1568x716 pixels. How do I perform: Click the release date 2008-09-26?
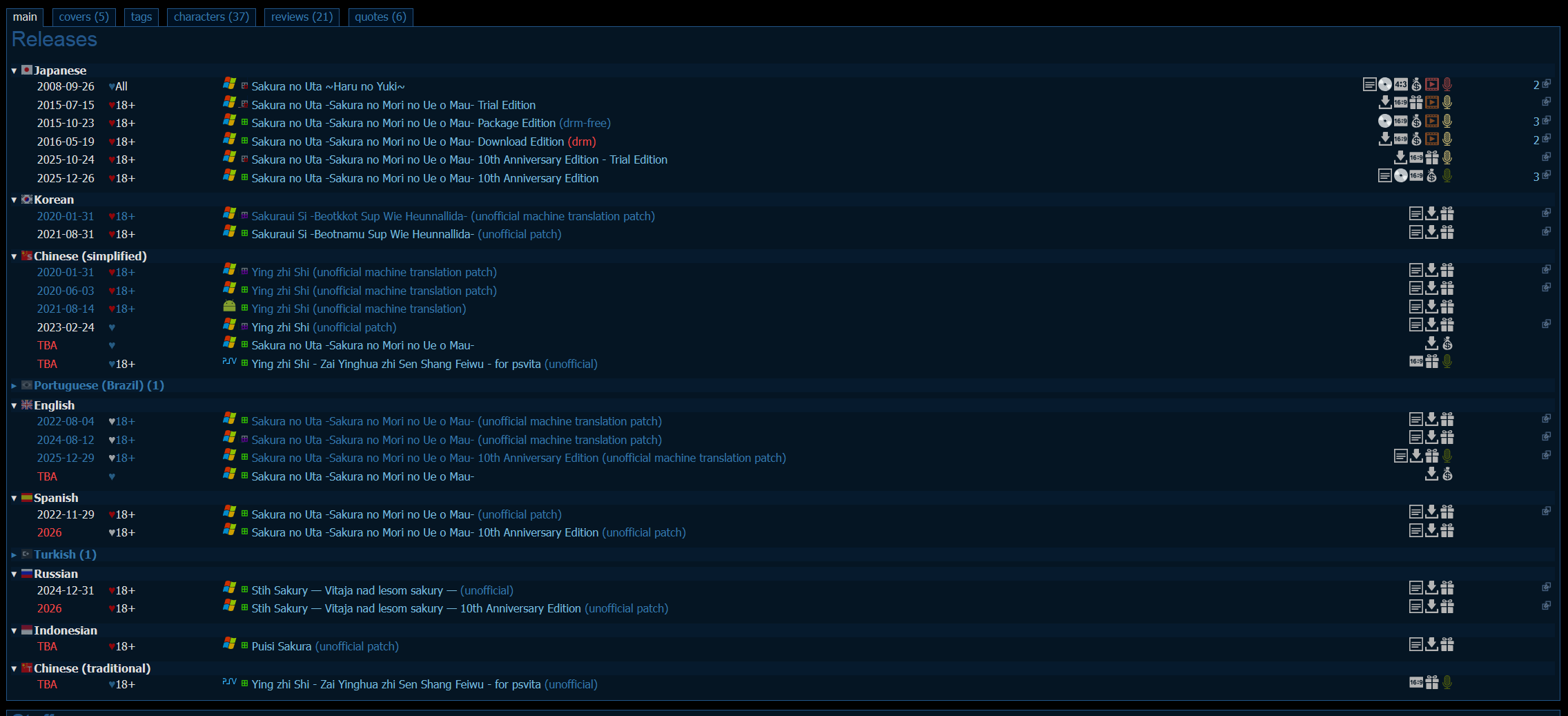(x=66, y=86)
